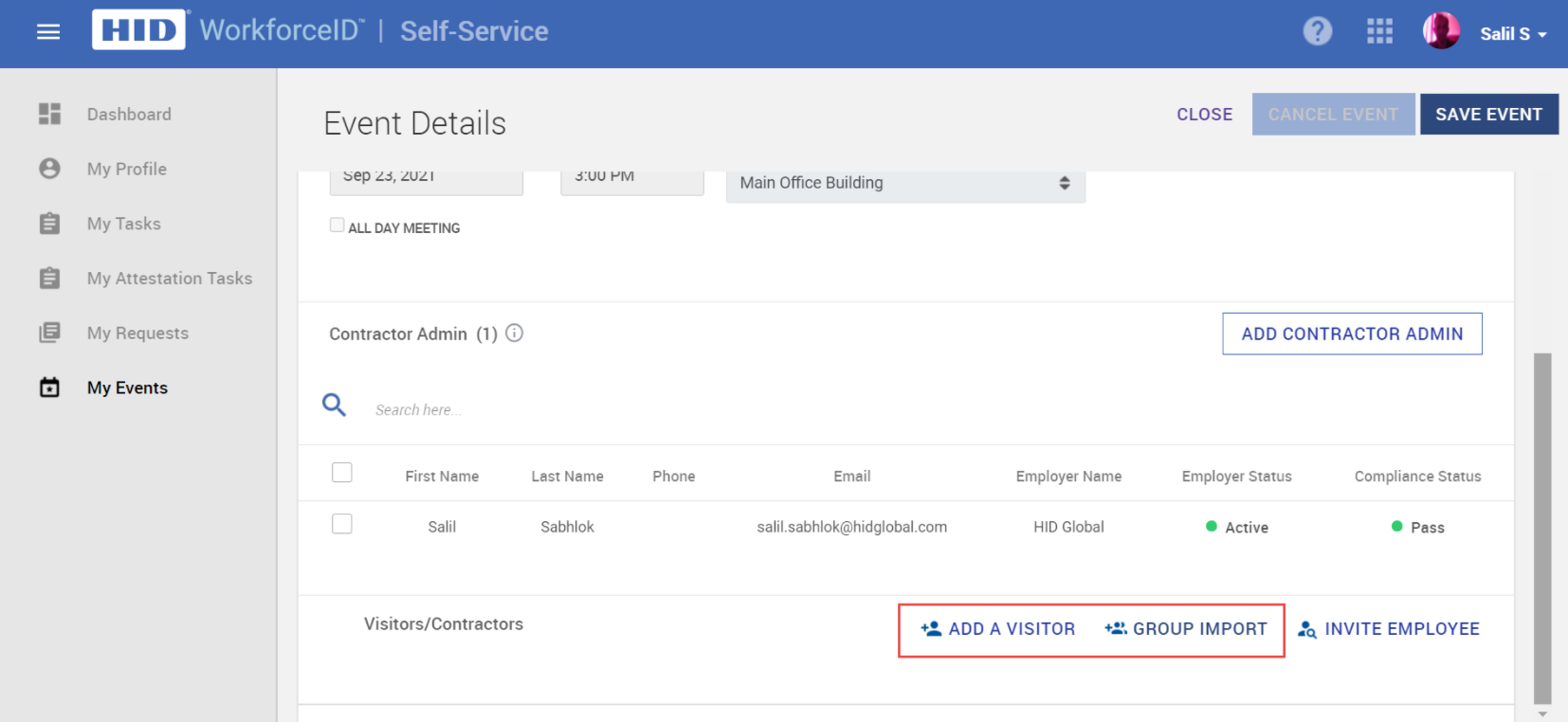Click the page vertical scrollbar thumb
Viewport: 1568px width, 722px height.
point(1542,529)
